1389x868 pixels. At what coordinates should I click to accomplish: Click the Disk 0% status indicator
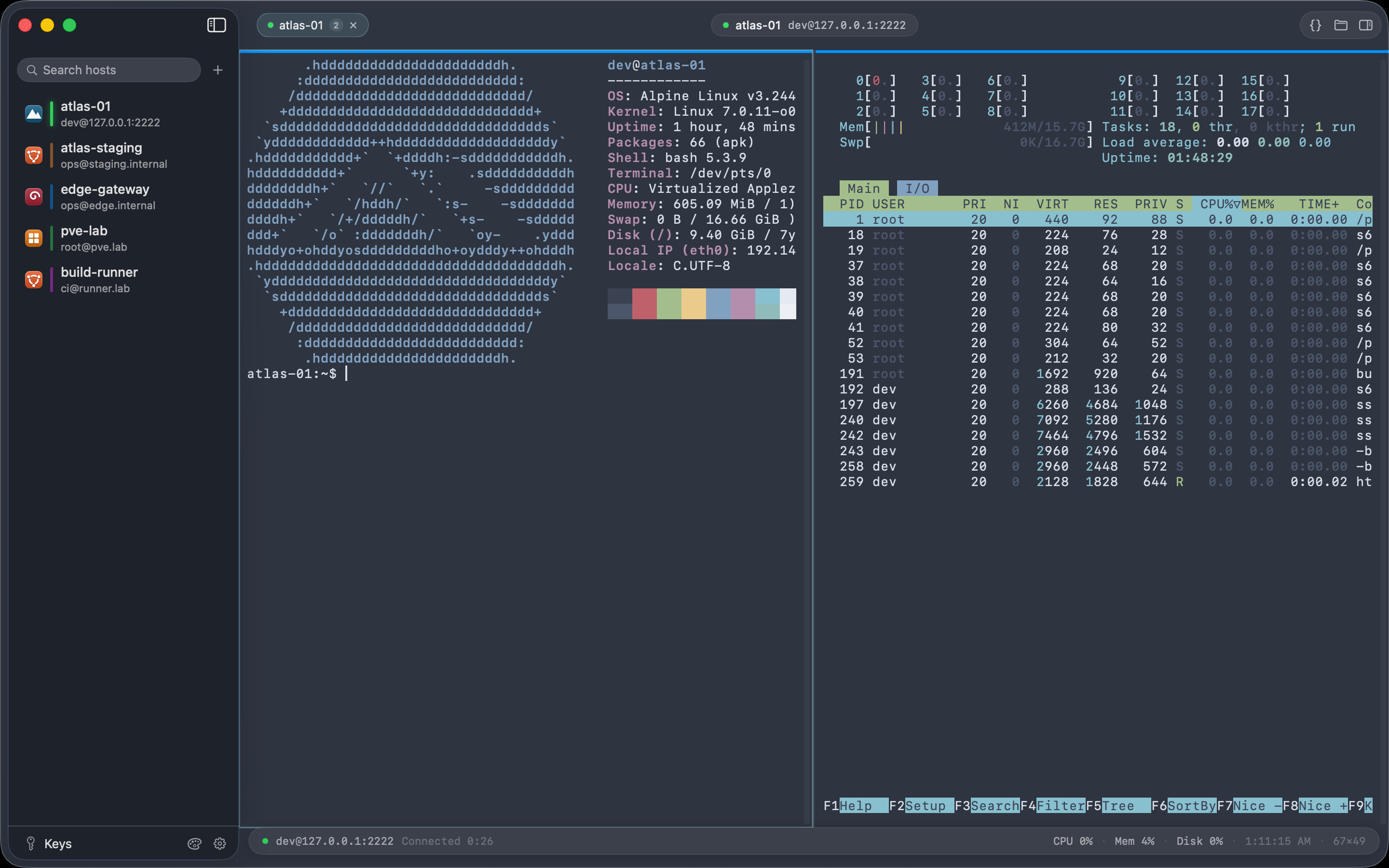click(x=1199, y=841)
